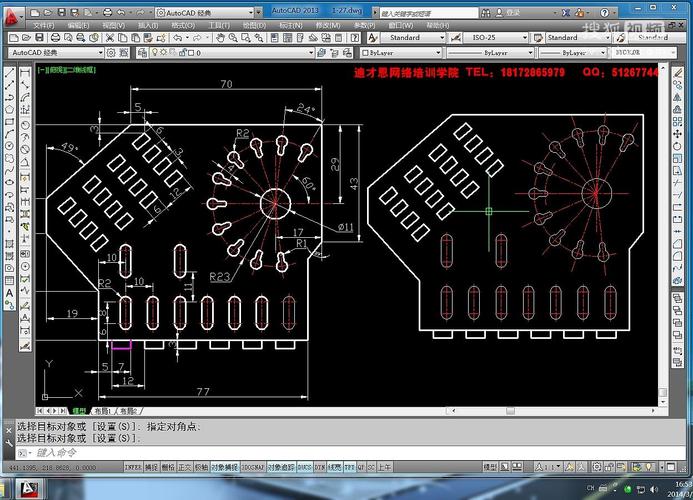Open the AutoCAD 经典 workspace dropdown in title bar
The width and height of the screenshot is (693, 500).
205,12
